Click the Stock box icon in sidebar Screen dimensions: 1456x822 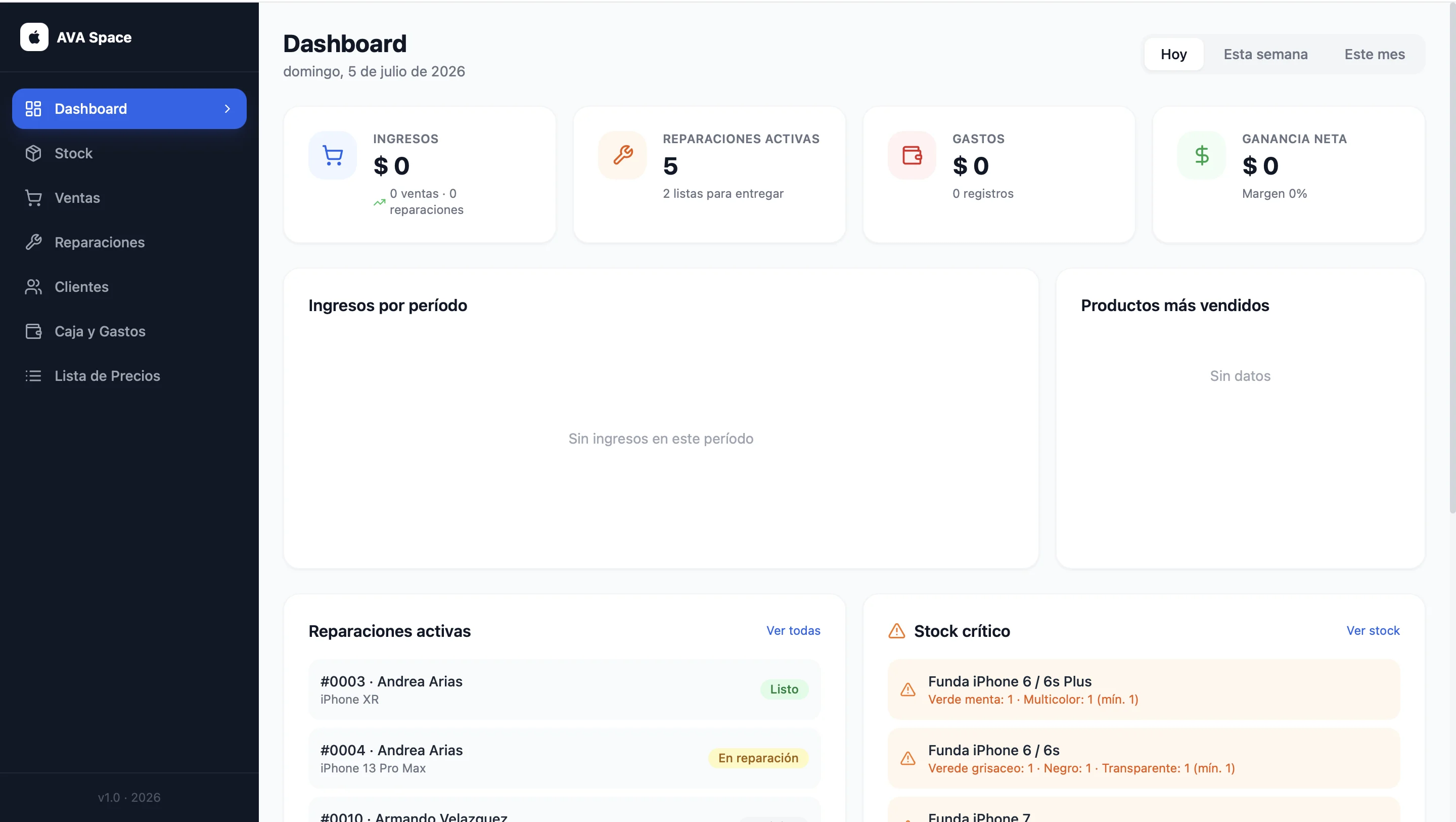coord(33,153)
